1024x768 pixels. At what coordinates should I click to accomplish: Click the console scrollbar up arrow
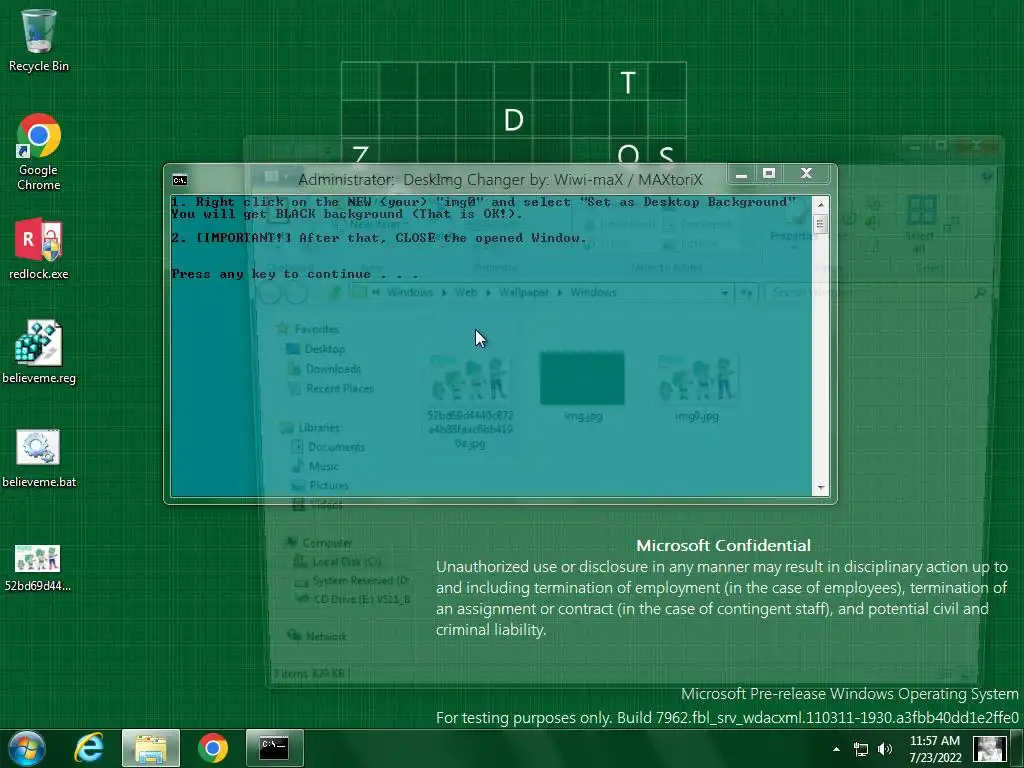point(821,204)
